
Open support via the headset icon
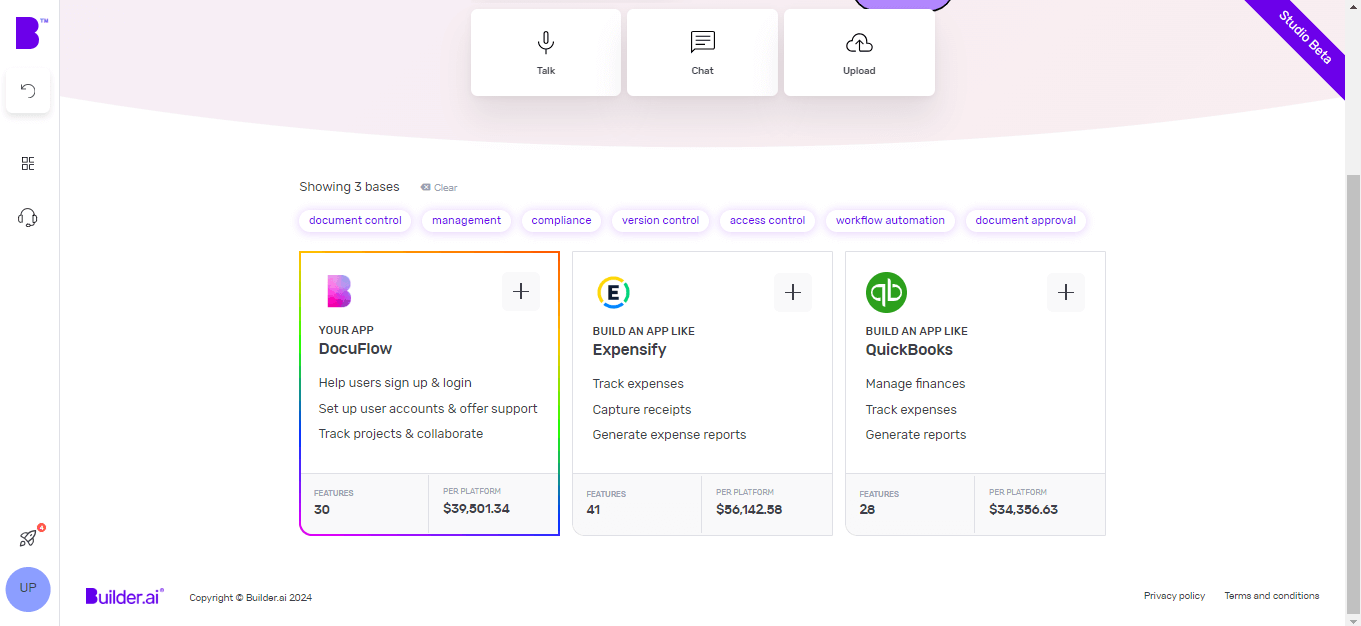click(x=28, y=217)
